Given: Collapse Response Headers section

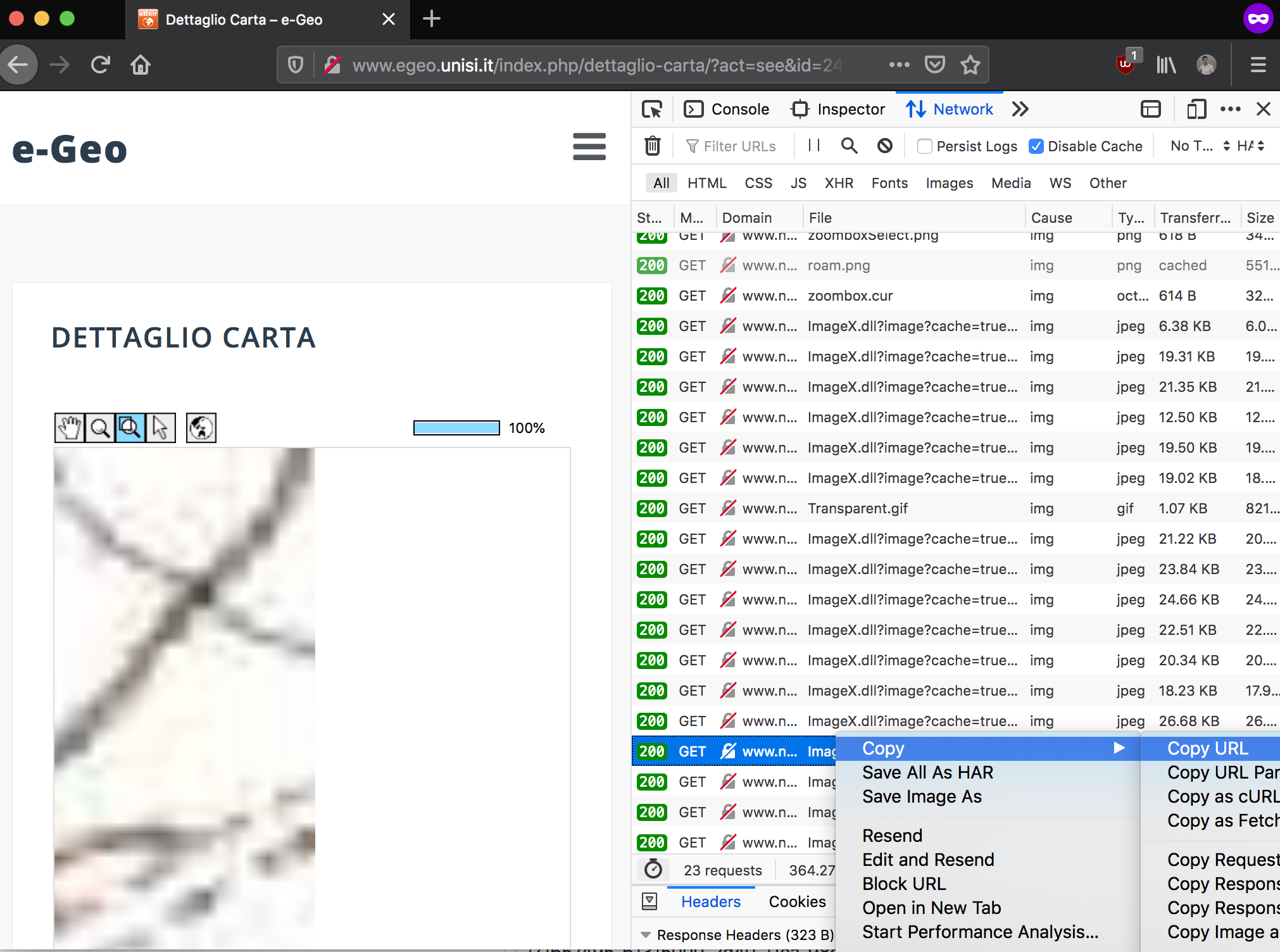Looking at the screenshot, I should (646, 935).
